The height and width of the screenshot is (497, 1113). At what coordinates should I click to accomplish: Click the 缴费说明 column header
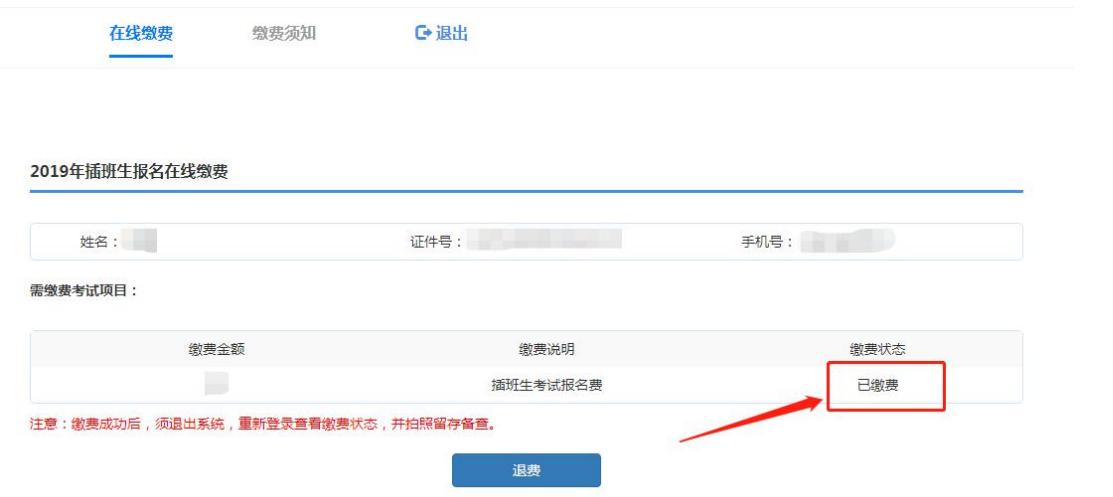[x=547, y=349]
